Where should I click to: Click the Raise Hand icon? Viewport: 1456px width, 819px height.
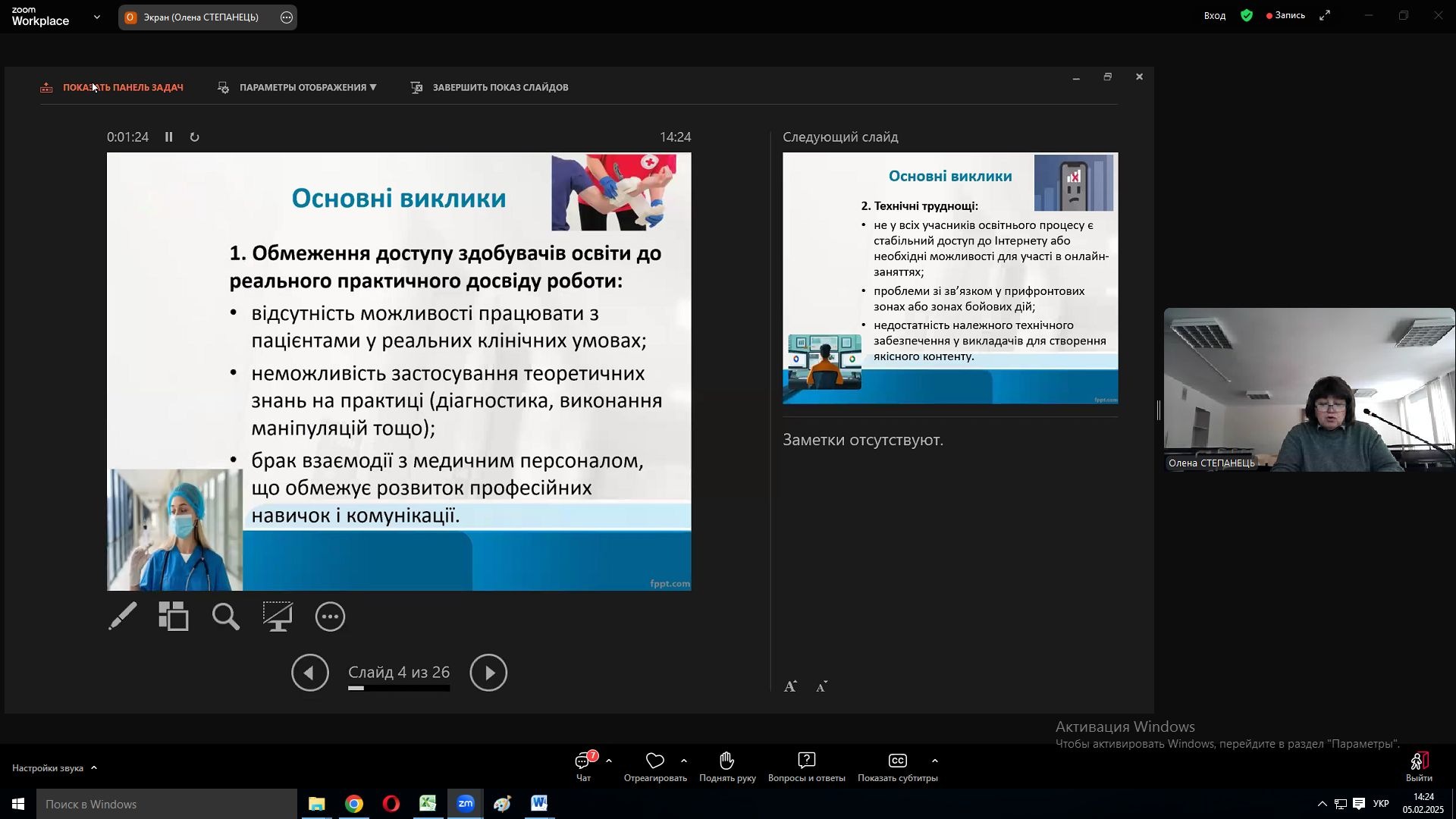(x=726, y=762)
